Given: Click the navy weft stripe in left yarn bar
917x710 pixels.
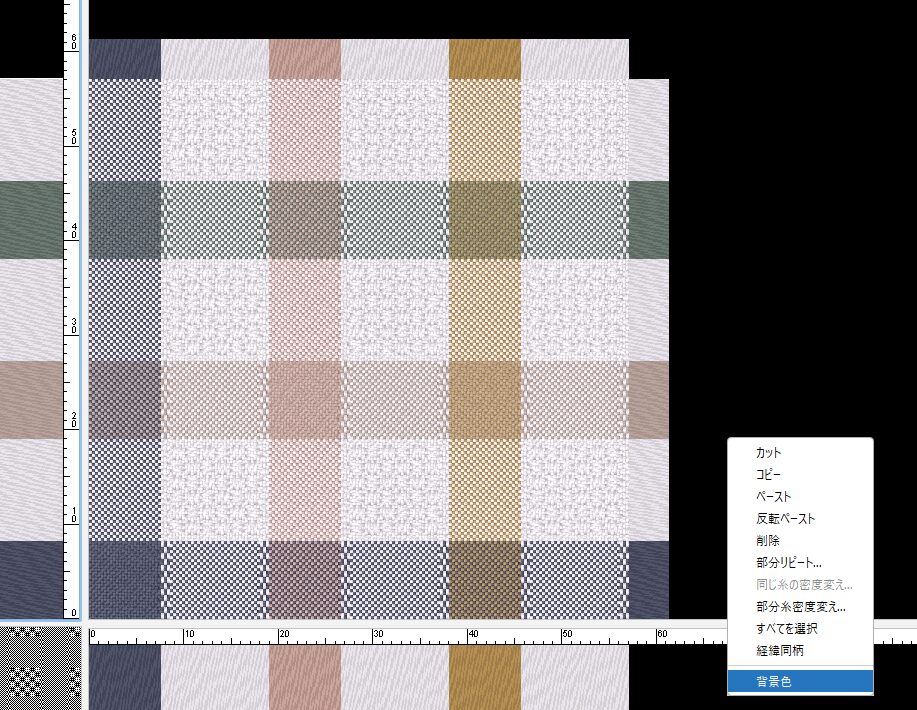Looking at the screenshot, I should pyautogui.click(x=32, y=579).
